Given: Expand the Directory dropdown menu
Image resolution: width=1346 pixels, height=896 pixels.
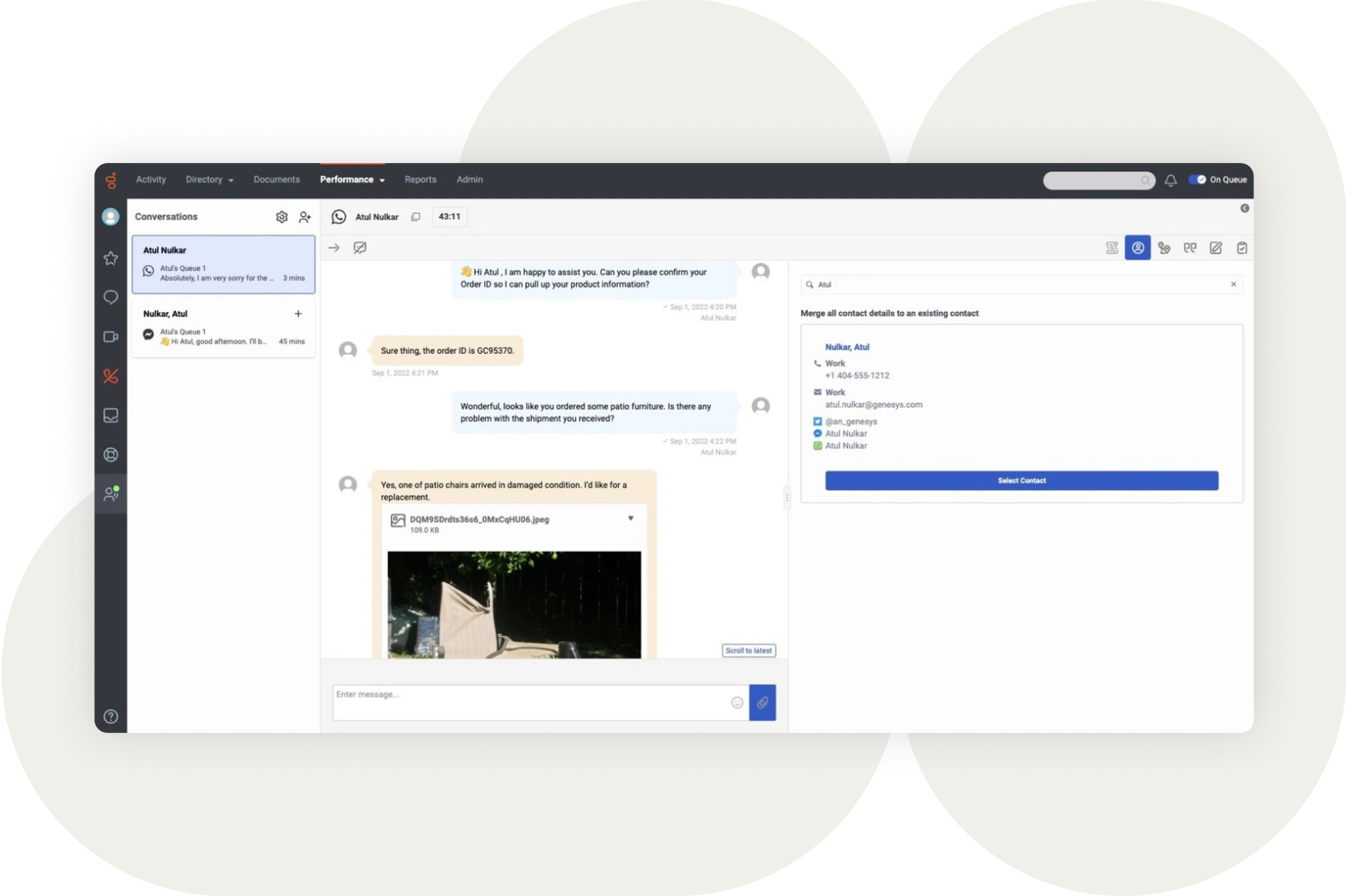Looking at the screenshot, I should [x=210, y=180].
